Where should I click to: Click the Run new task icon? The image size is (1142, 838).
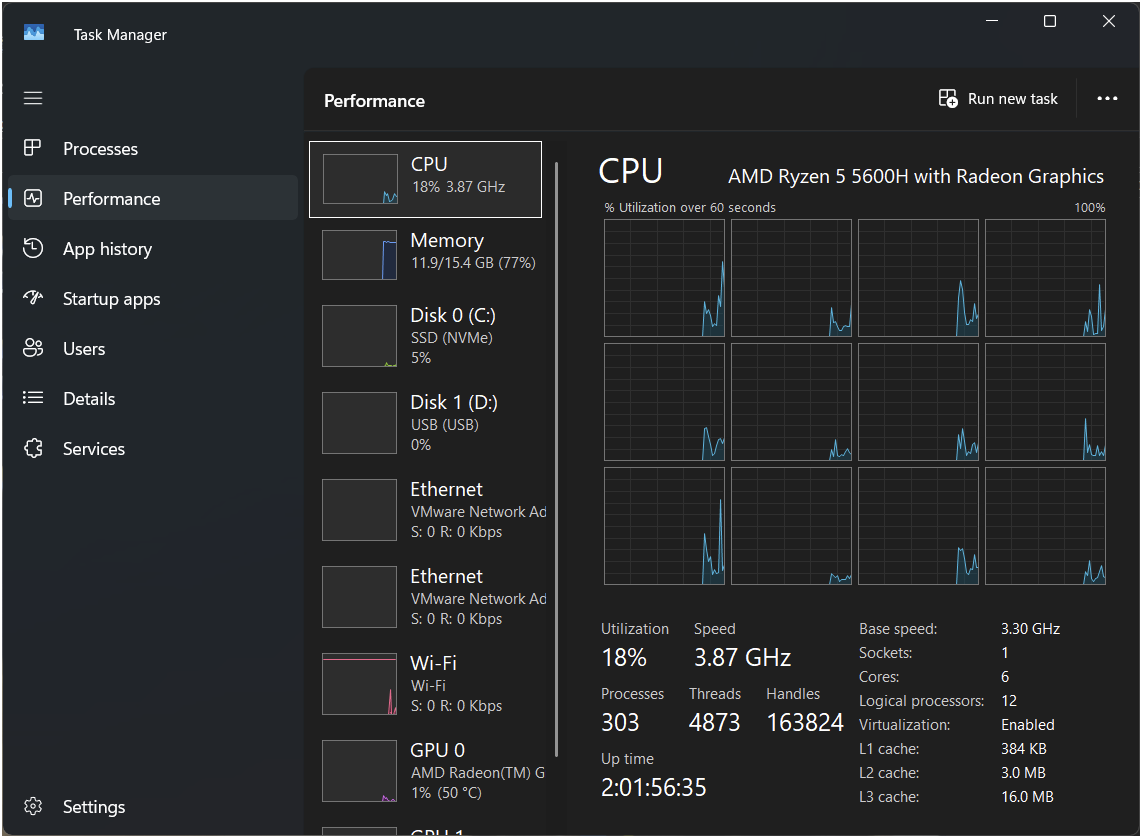[948, 98]
